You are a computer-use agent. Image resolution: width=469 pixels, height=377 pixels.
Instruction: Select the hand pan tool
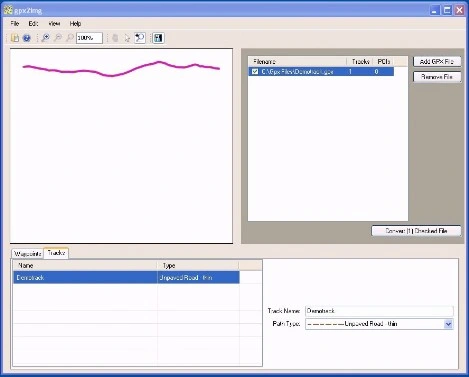(x=115, y=38)
